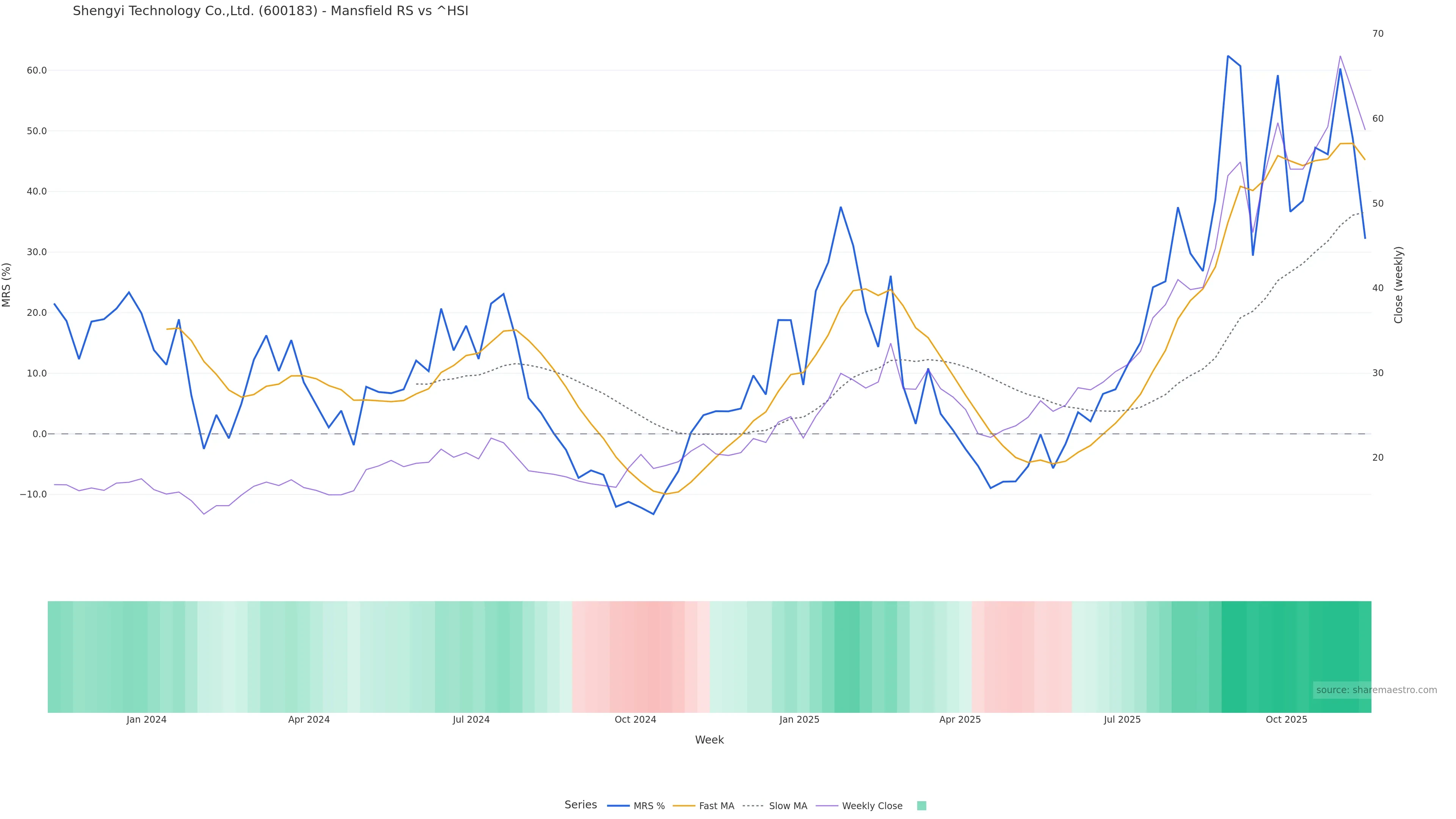Click the Jan 2024 x-axis label
This screenshot has width=1456, height=819.
pos(146,720)
